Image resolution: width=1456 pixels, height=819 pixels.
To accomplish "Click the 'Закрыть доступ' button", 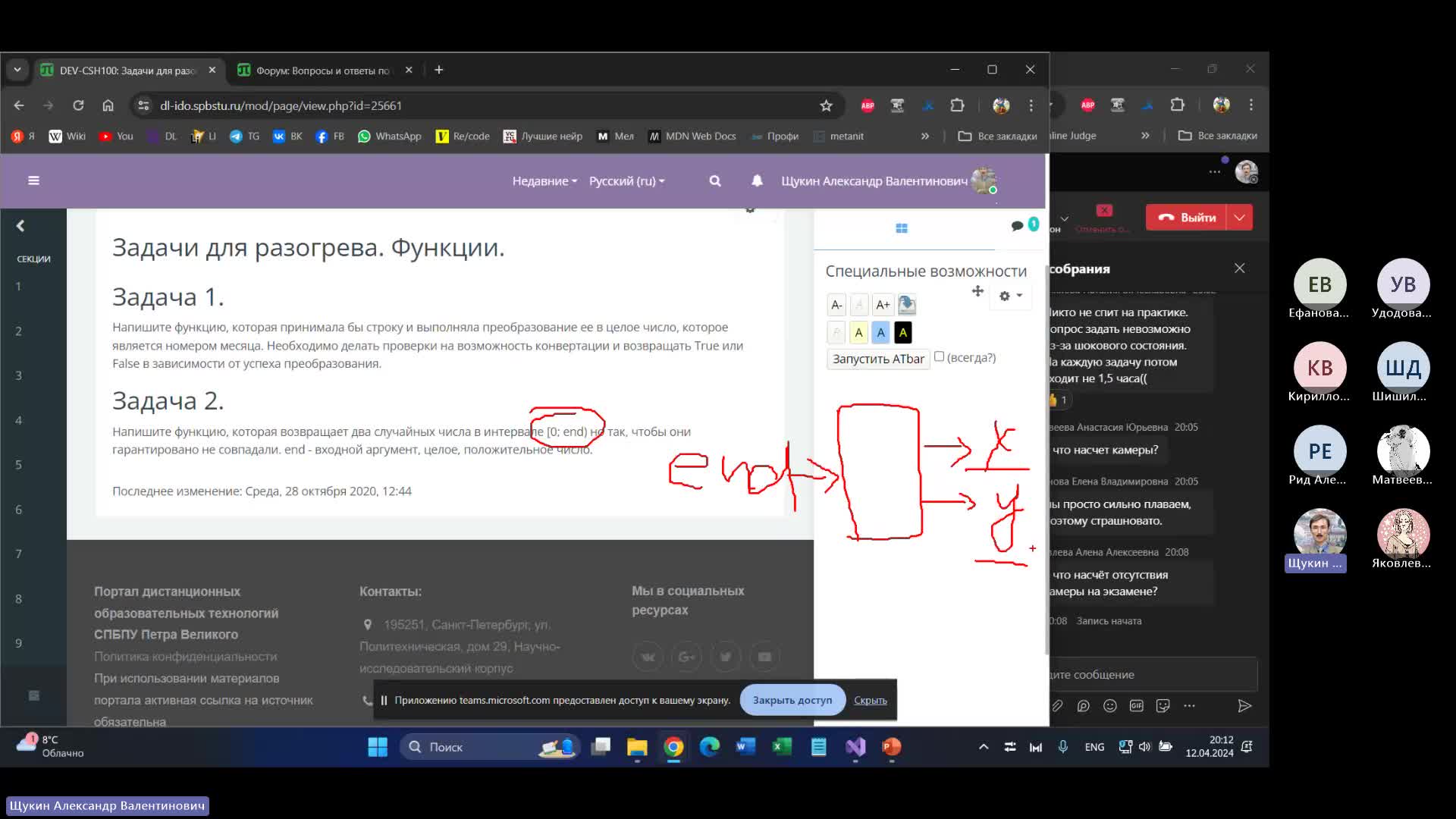I will pos(792,700).
